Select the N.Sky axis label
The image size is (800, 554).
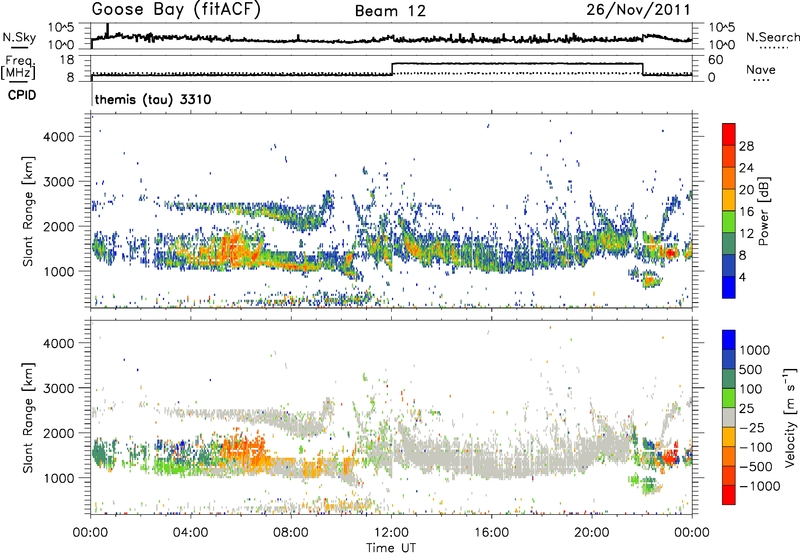[19, 37]
